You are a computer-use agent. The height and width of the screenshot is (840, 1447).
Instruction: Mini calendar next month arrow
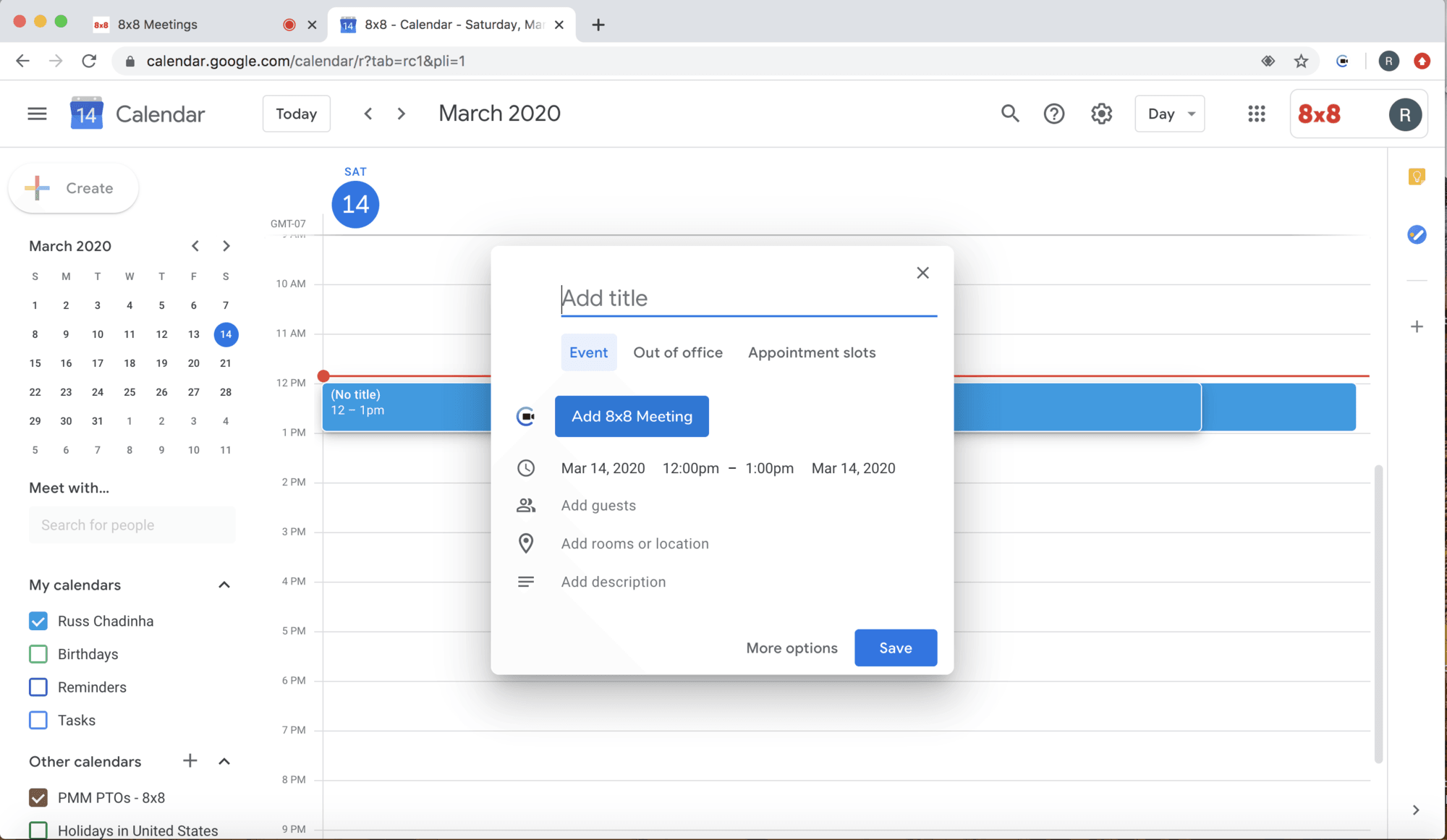click(226, 246)
